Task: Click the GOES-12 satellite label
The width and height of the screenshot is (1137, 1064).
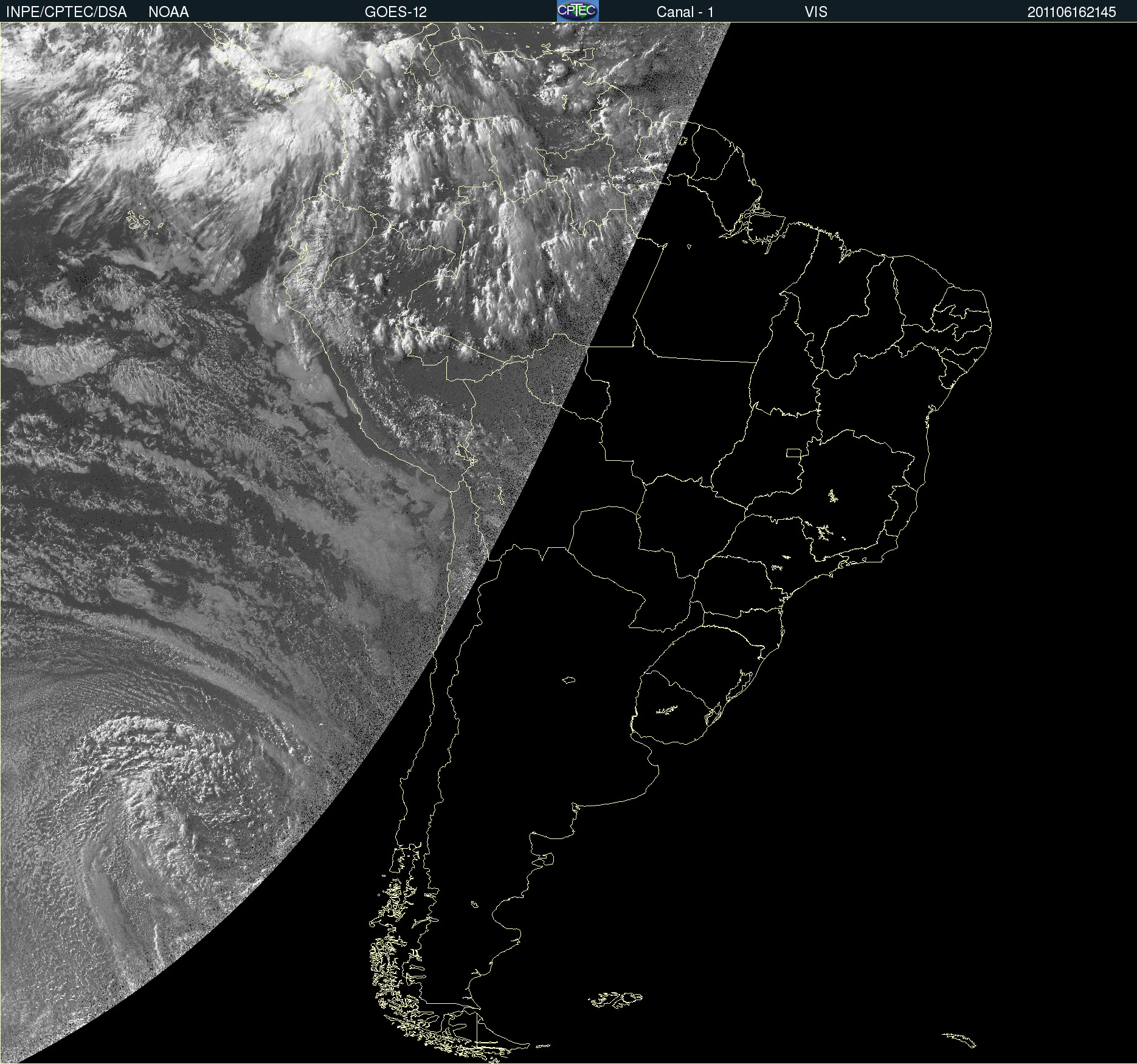Action: [396, 12]
